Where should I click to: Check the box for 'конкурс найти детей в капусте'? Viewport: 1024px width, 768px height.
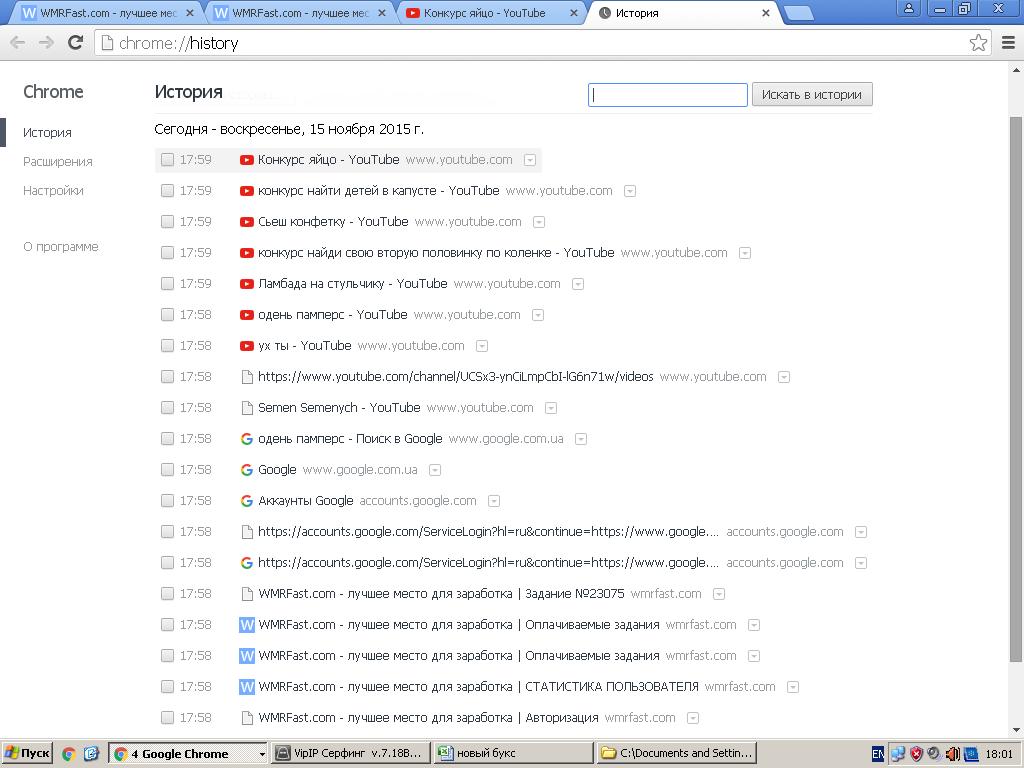[167, 191]
